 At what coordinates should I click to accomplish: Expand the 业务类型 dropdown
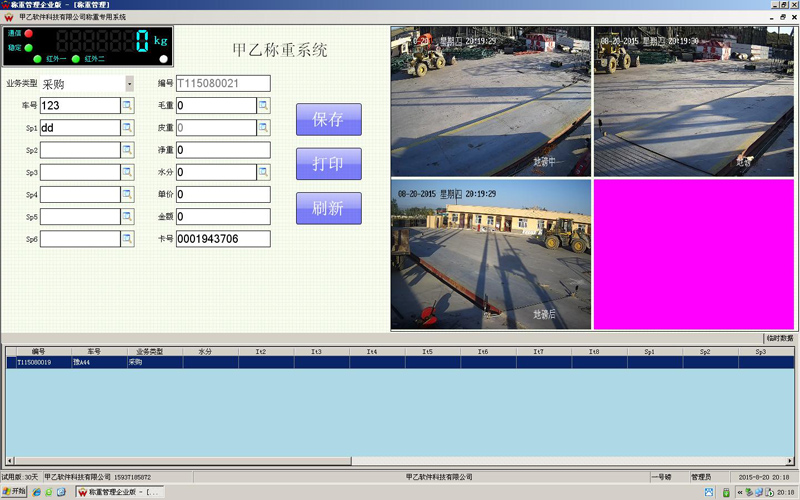[x=130, y=84]
